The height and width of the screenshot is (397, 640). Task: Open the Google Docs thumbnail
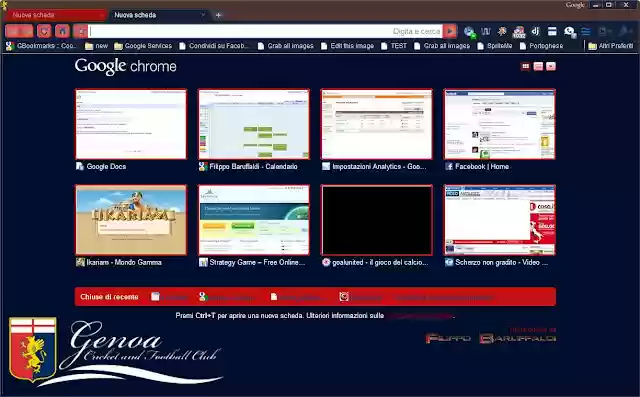click(131, 124)
